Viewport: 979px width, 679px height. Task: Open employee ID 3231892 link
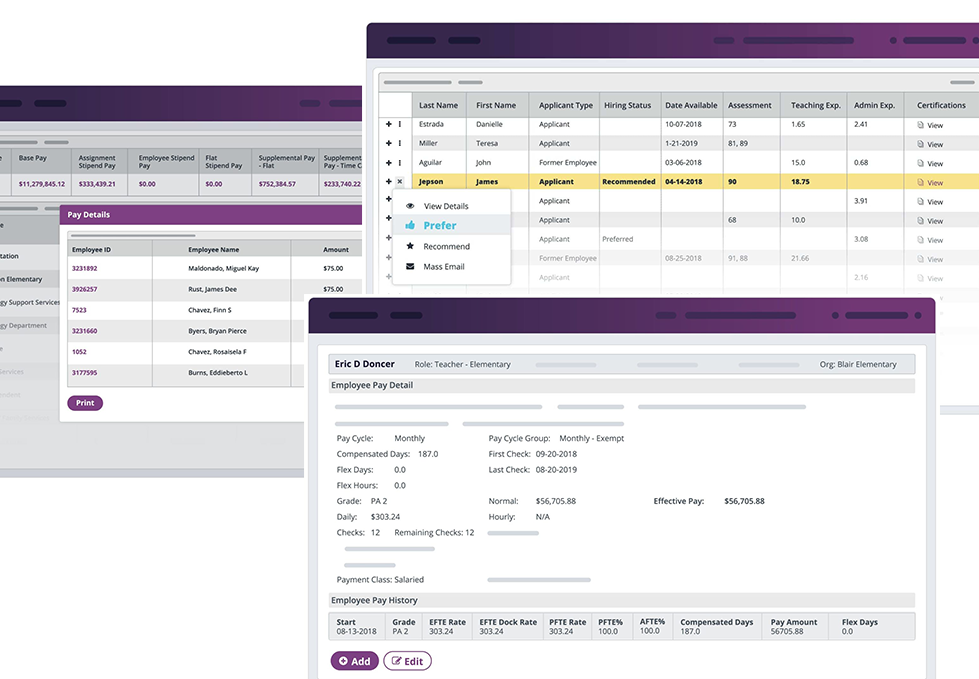(86, 268)
